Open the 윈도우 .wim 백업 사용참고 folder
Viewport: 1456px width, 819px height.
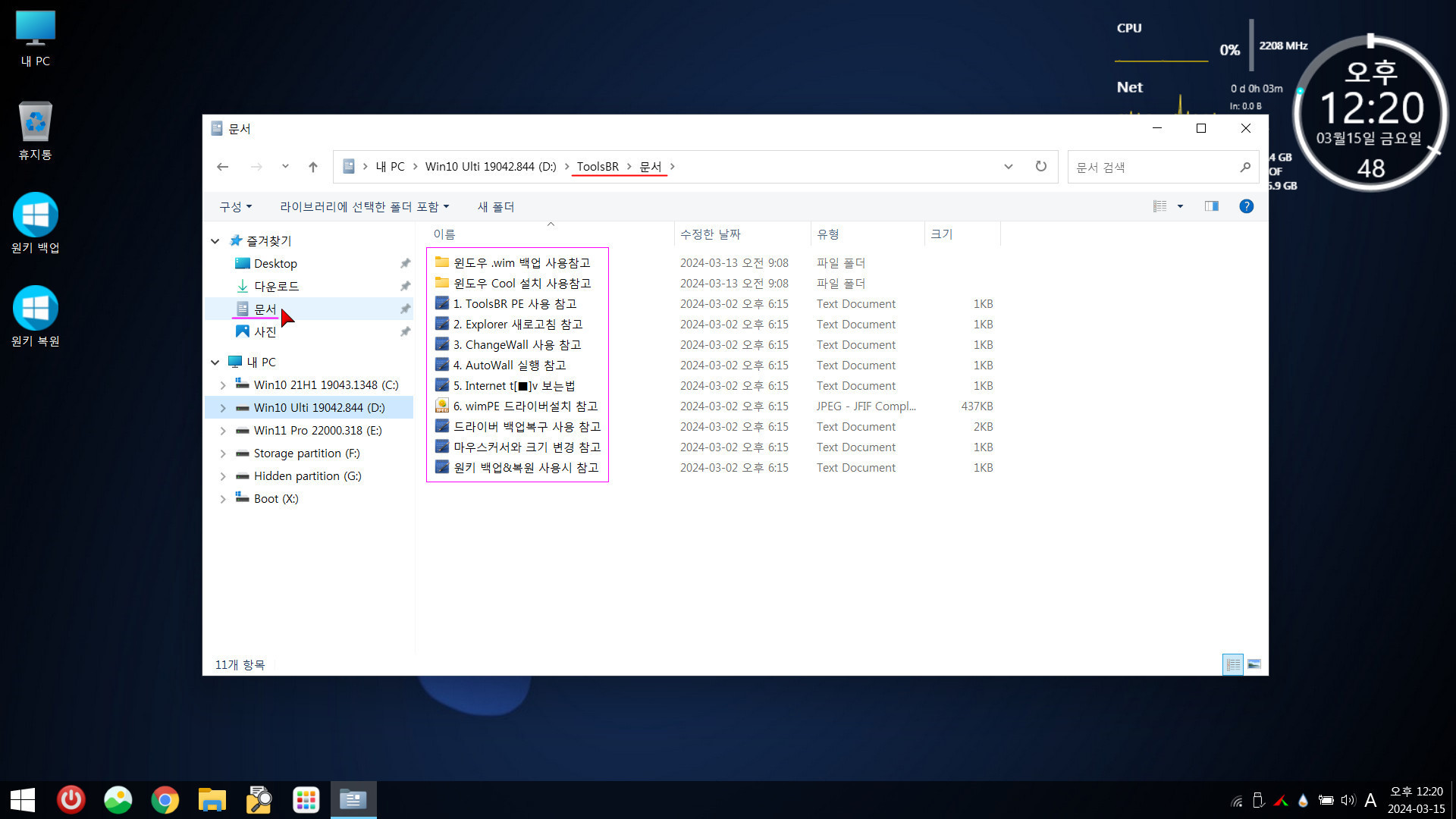522,262
